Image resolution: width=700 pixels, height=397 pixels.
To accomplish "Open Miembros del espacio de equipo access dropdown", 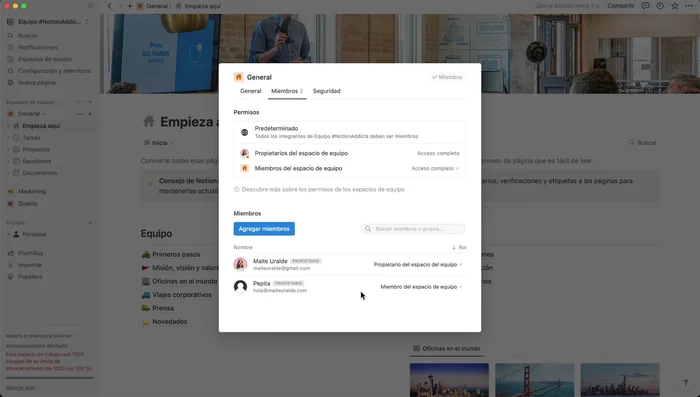I will point(435,168).
